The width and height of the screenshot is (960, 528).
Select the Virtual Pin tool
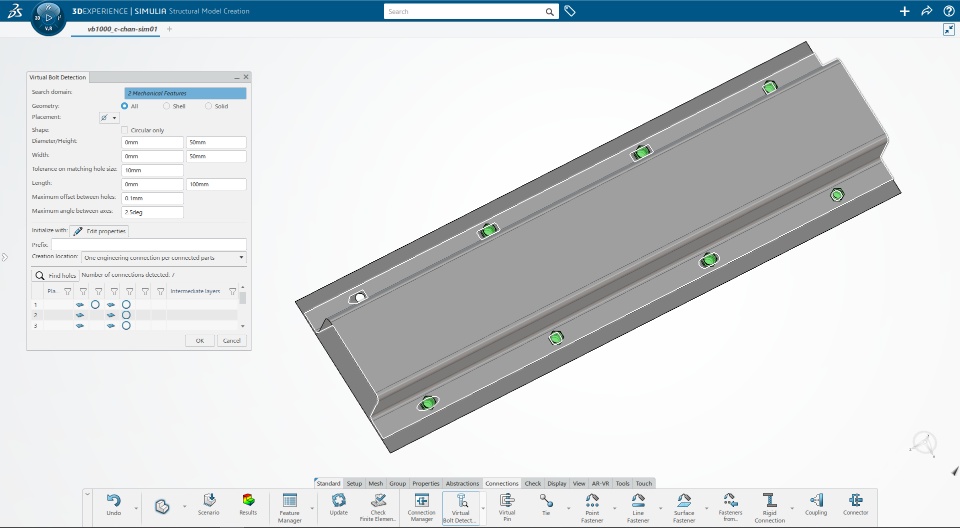coord(507,500)
